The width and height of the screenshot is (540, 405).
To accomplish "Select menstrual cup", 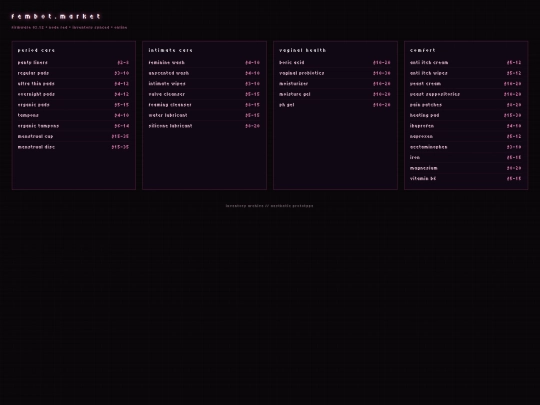I will pyautogui.click(x=73, y=136).
